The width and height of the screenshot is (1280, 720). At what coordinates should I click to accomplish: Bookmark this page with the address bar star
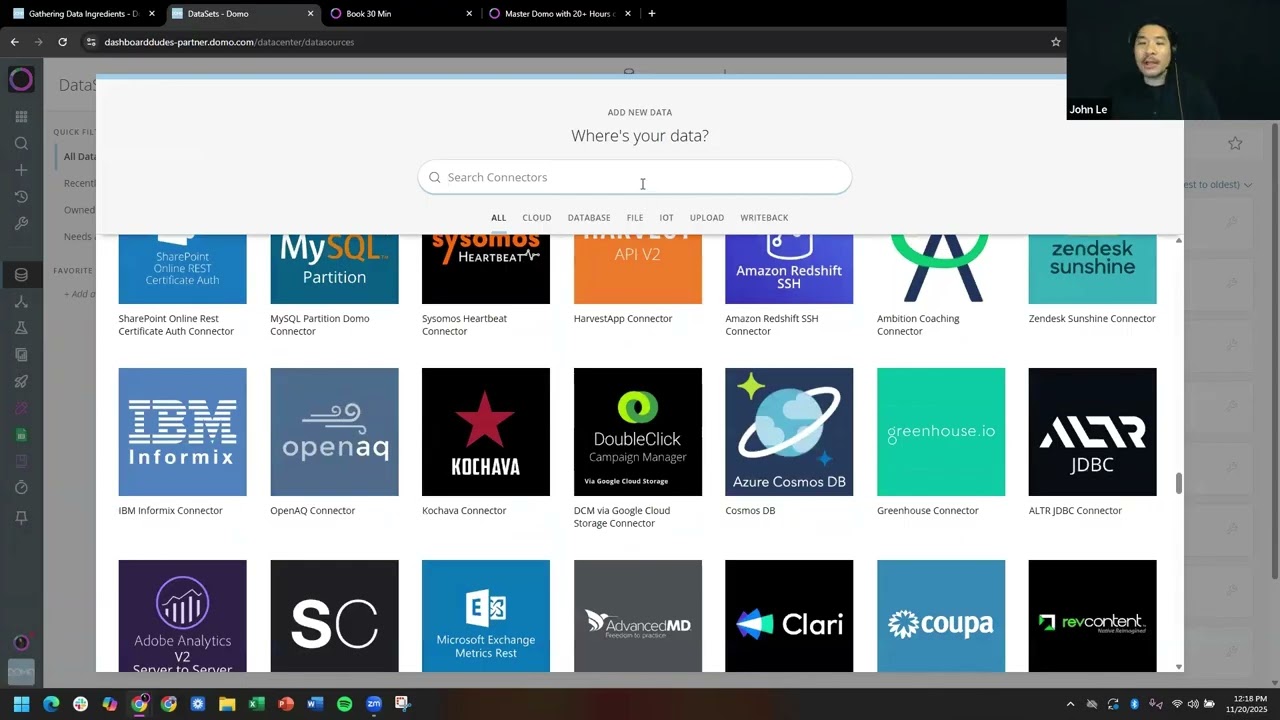1055,42
